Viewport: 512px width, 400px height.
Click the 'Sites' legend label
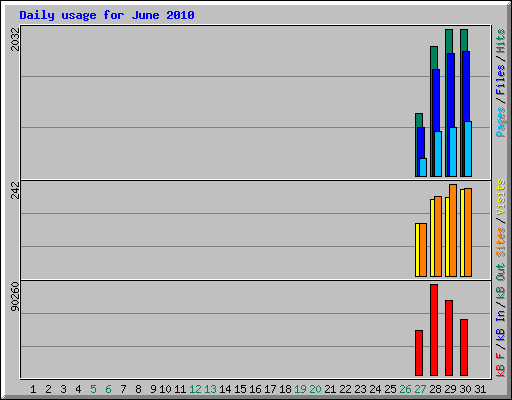click(500, 242)
